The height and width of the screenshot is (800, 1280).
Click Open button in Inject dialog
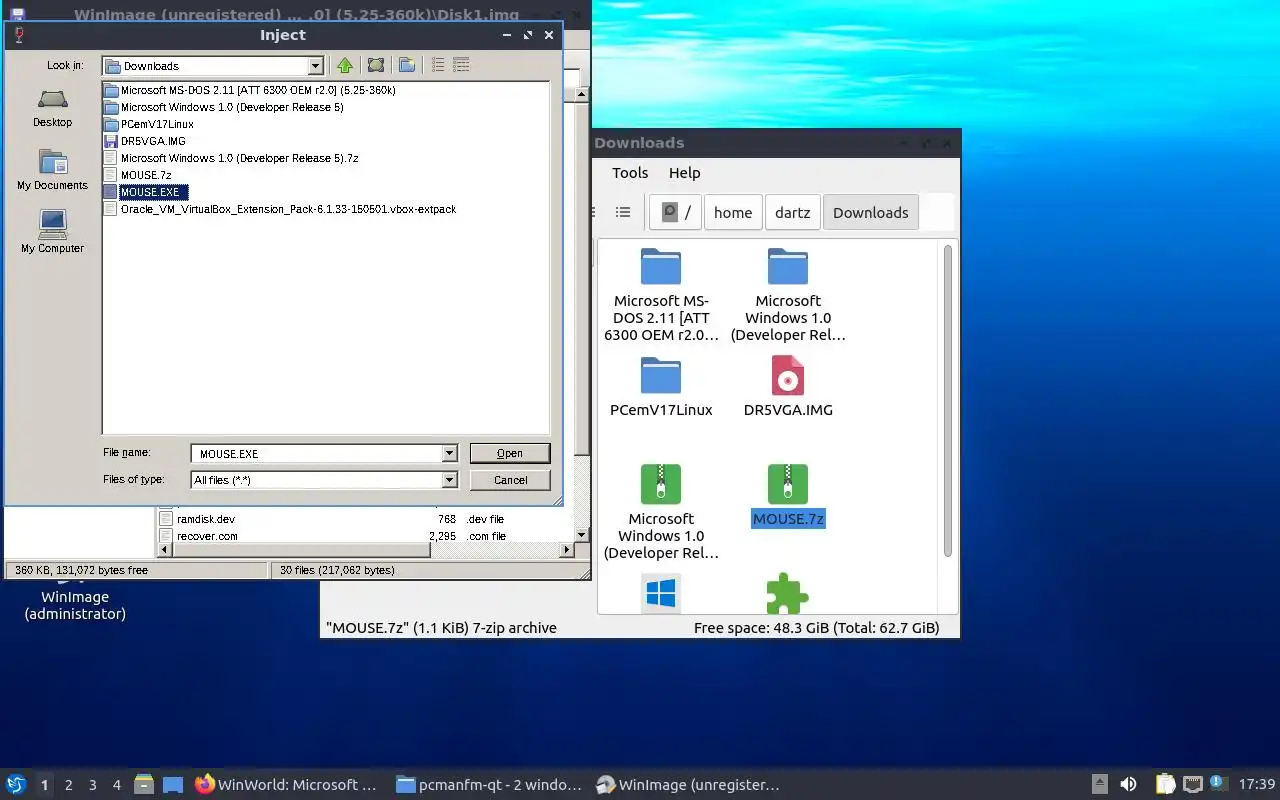point(510,454)
